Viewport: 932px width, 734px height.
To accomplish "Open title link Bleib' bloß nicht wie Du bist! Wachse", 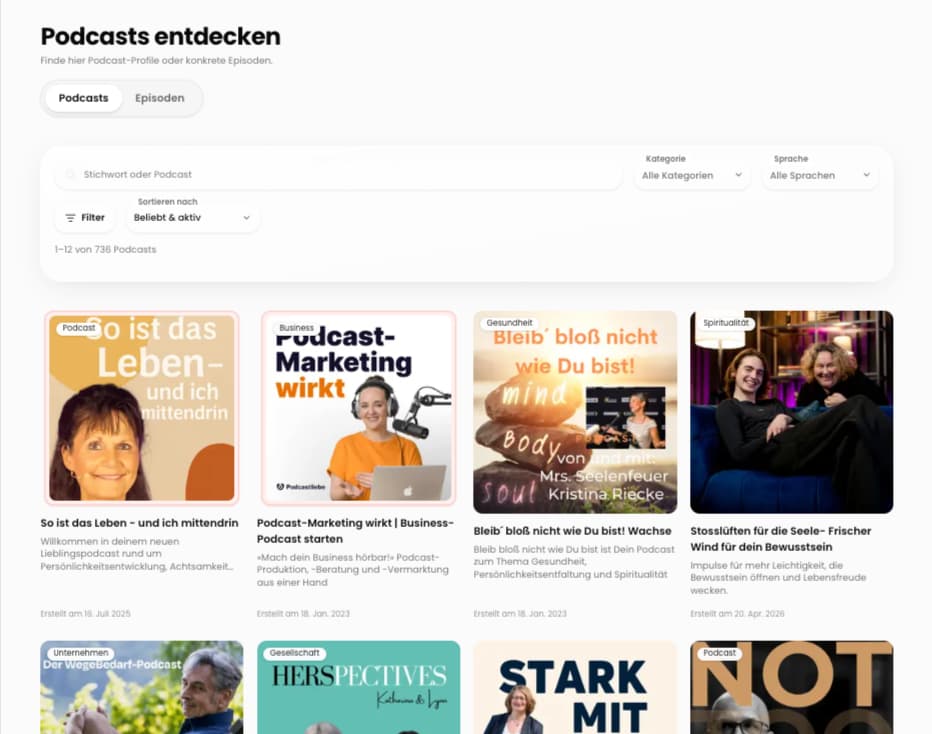I will tap(572, 531).
